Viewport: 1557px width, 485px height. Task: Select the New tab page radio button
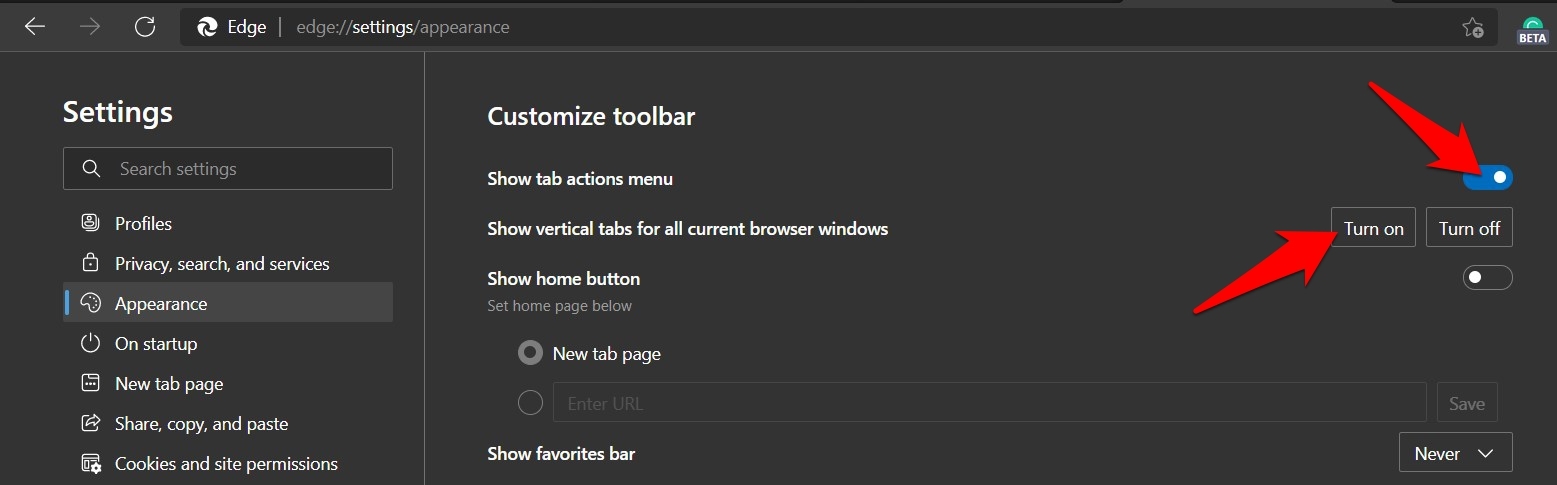point(531,353)
